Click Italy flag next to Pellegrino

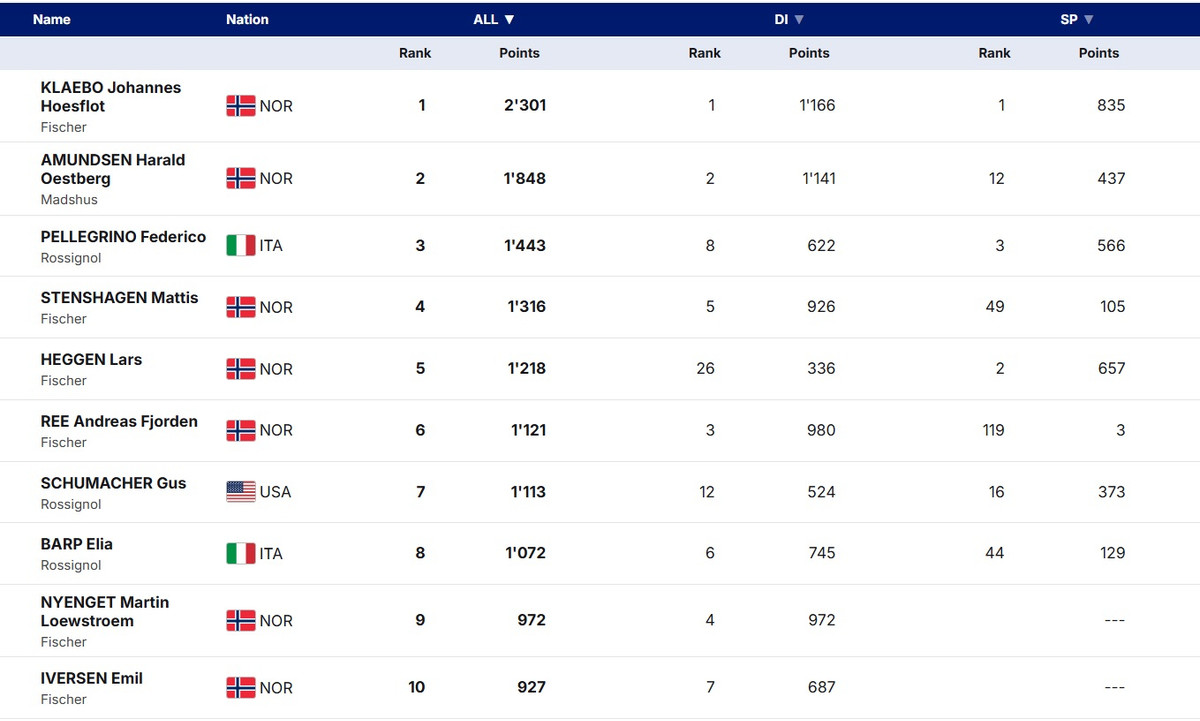241,245
